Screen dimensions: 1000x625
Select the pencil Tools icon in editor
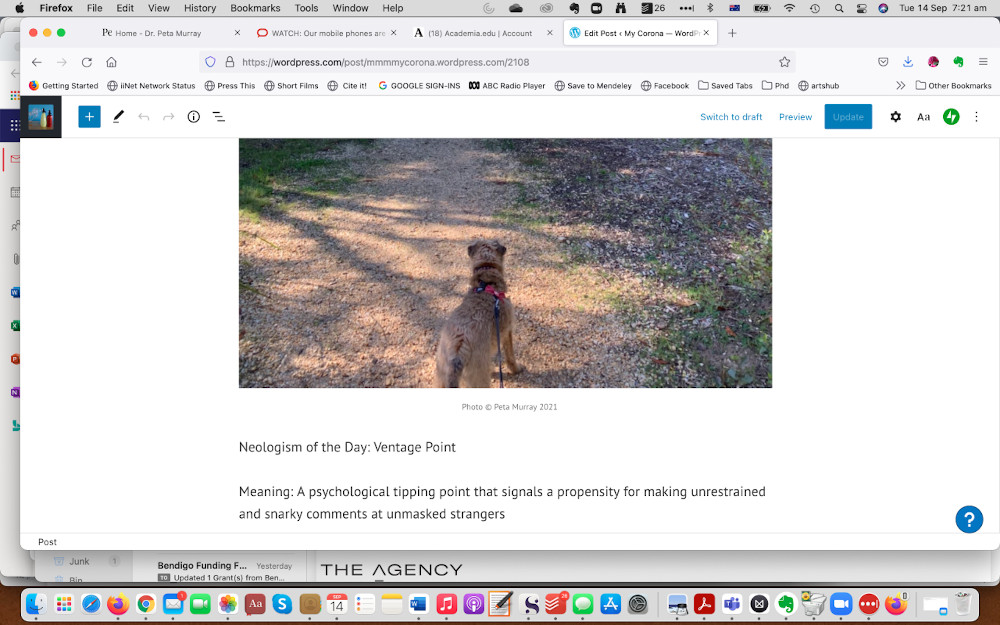tap(118, 117)
